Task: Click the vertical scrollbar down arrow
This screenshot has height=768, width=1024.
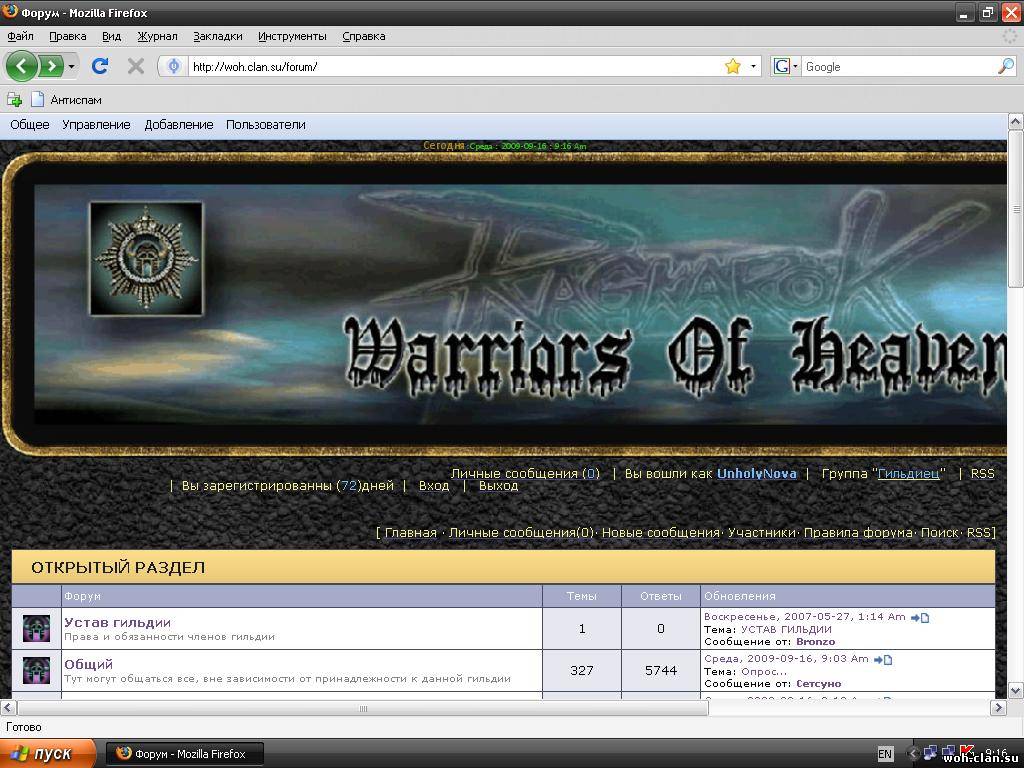Action: click(1015, 690)
